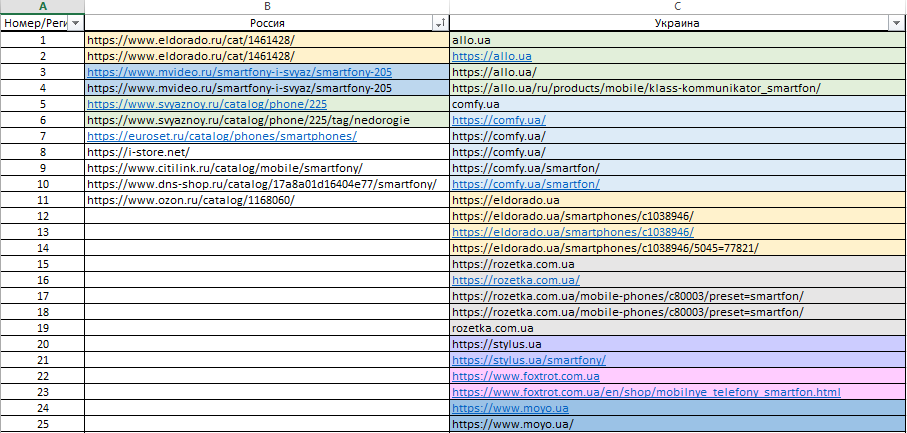Select plain https://allo.ua/ cell in row 3
This screenshot has width=907, height=433.
pos(677,72)
